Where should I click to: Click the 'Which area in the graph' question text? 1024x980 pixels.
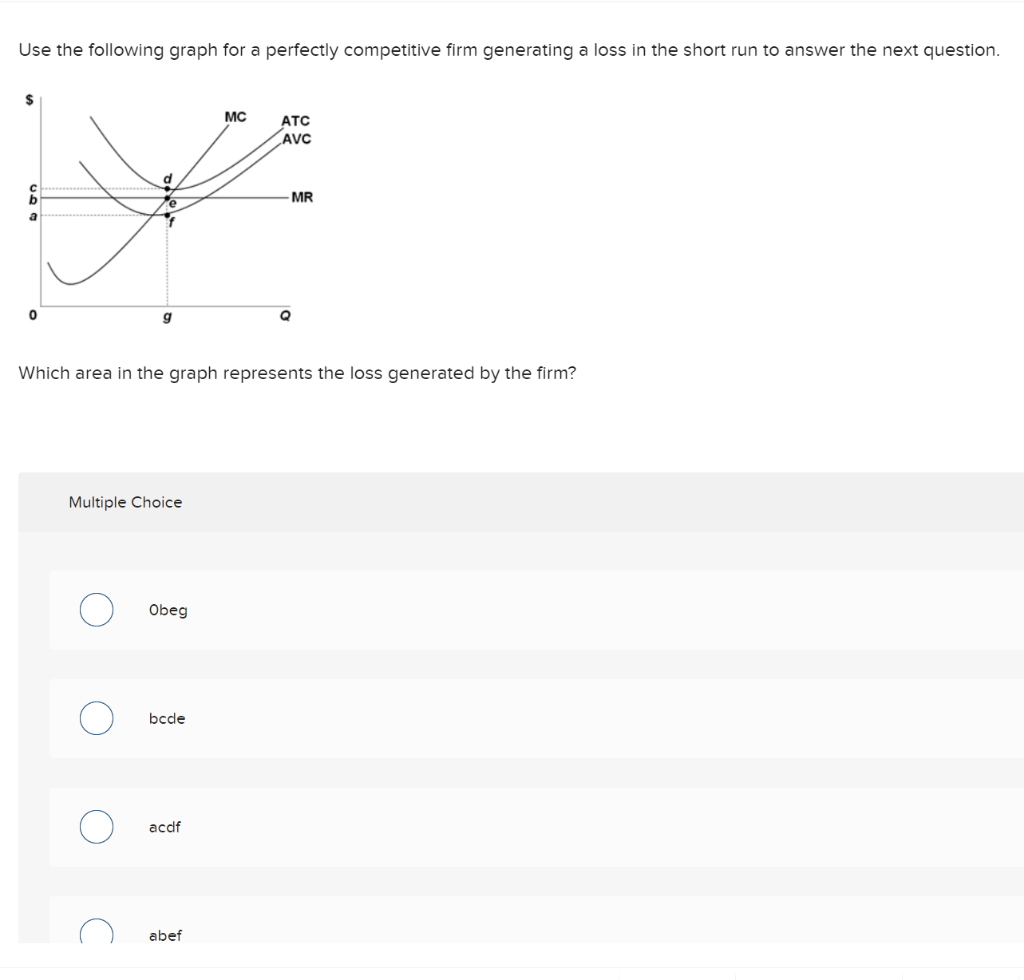tap(297, 373)
